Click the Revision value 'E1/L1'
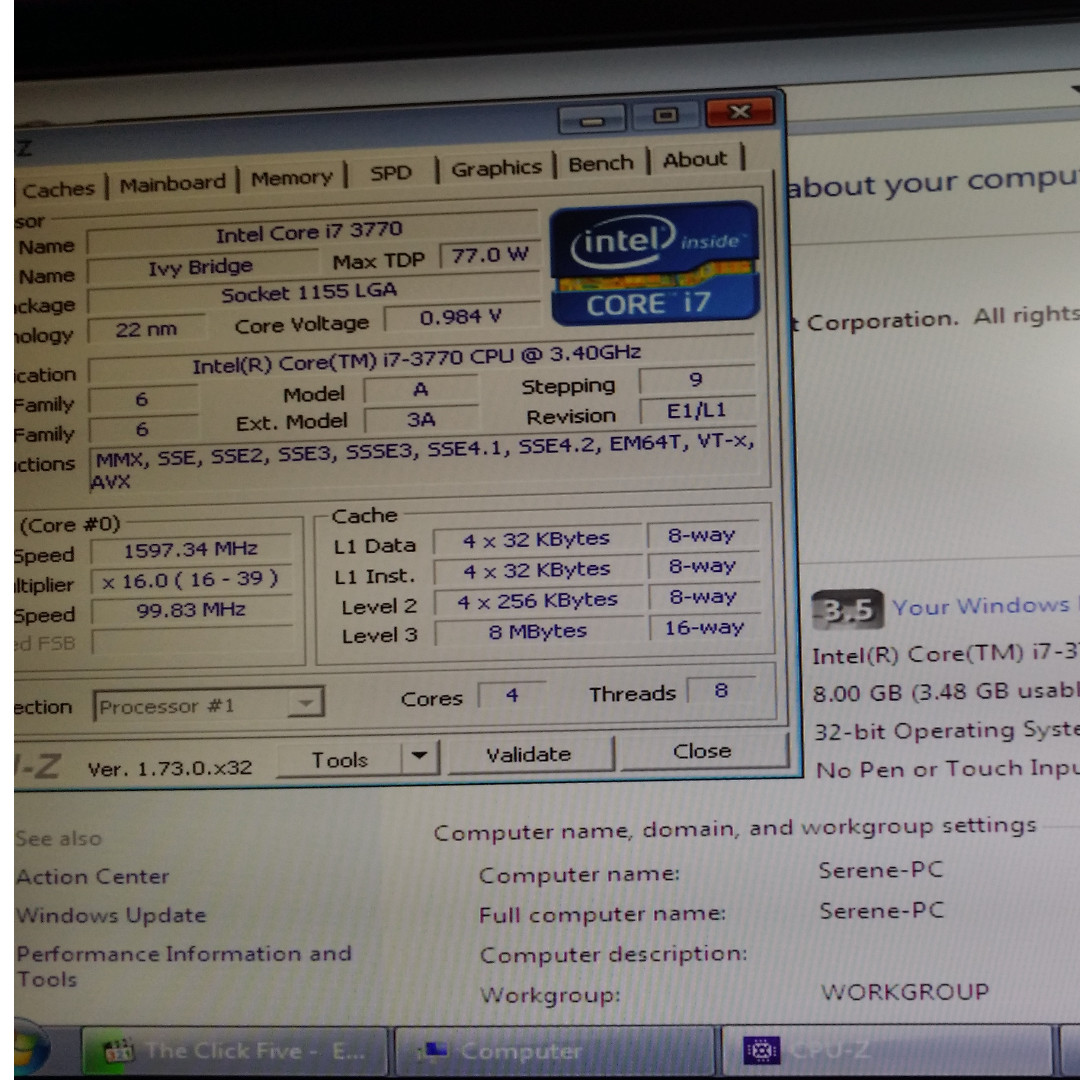Viewport: 1080px width, 1080px height. pos(697,411)
